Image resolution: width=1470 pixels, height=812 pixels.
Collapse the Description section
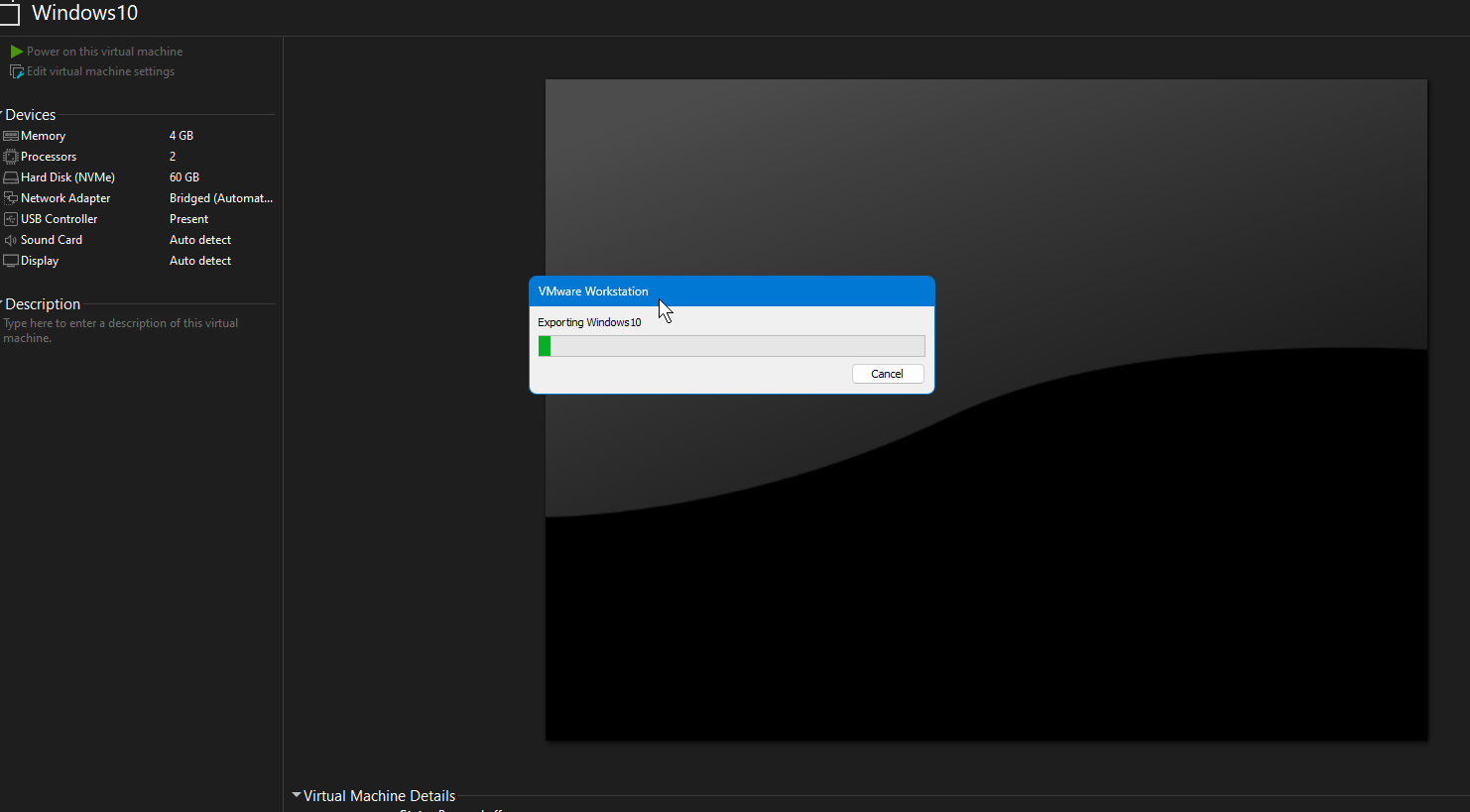coord(2,302)
